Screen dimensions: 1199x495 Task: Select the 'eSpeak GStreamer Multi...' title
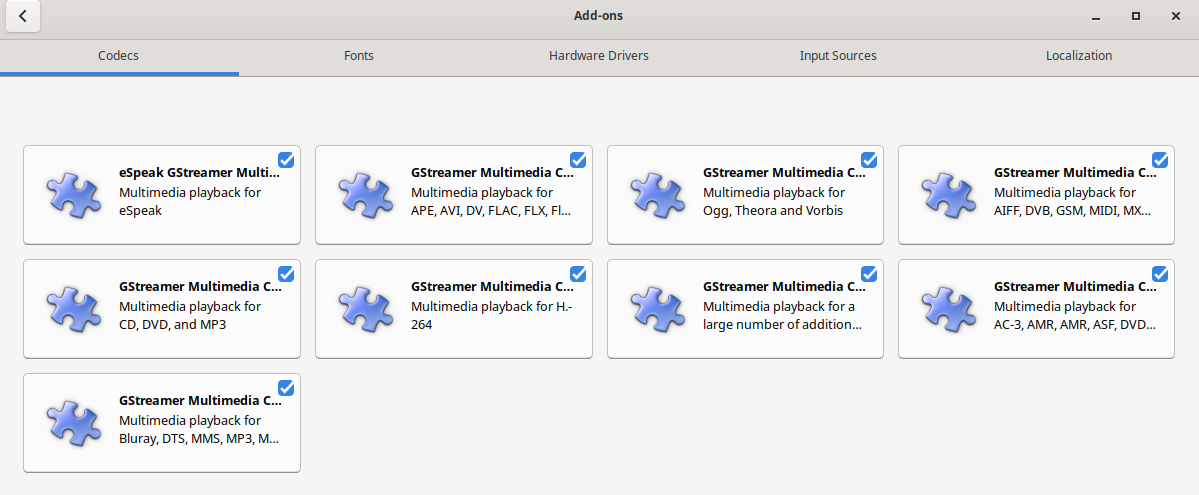click(x=200, y=173)
